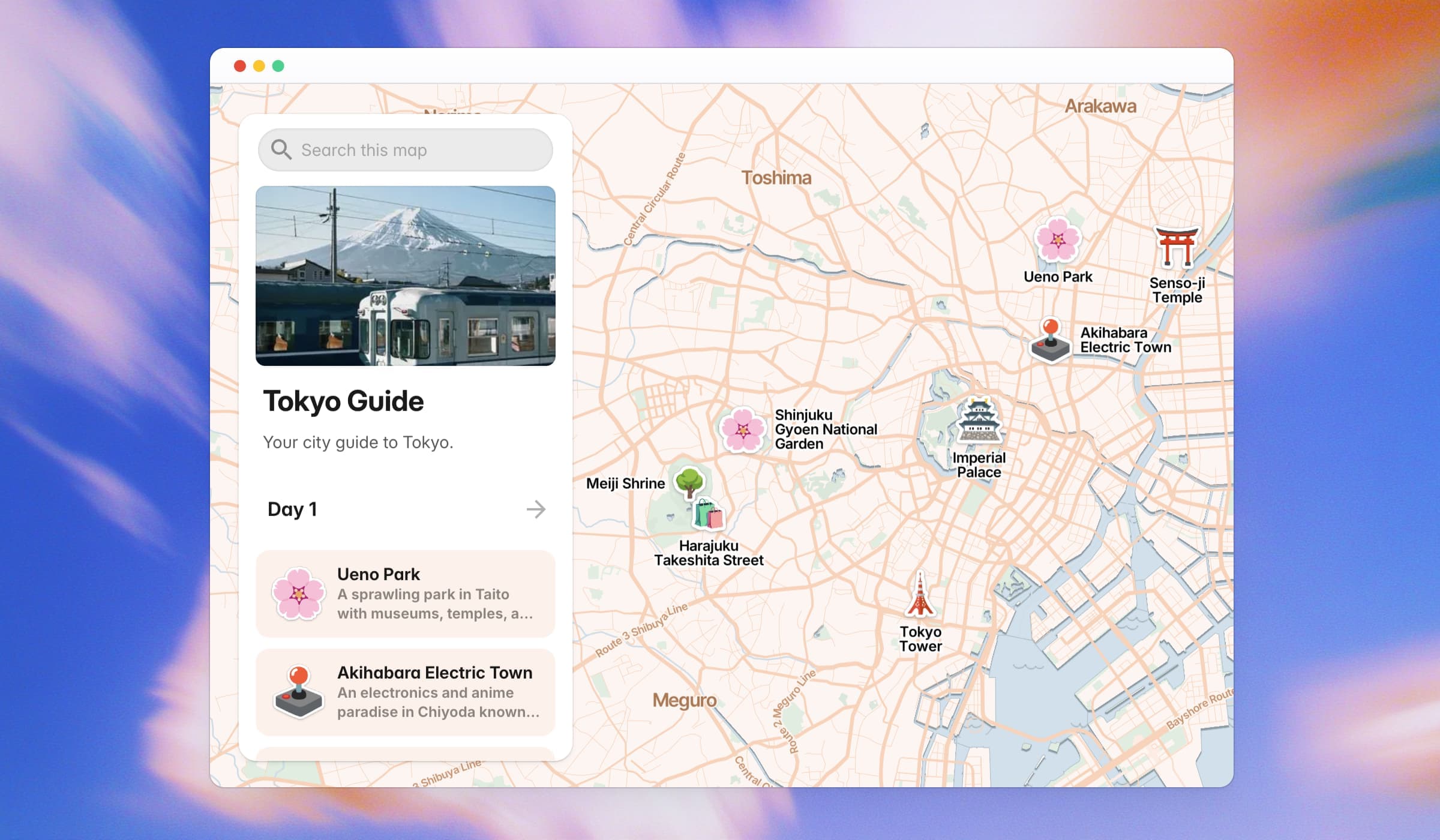Viewport: 1440px width, 840px height.
Task: Open the Akihabara Electric Town list card
Action: tap(406, 692)
